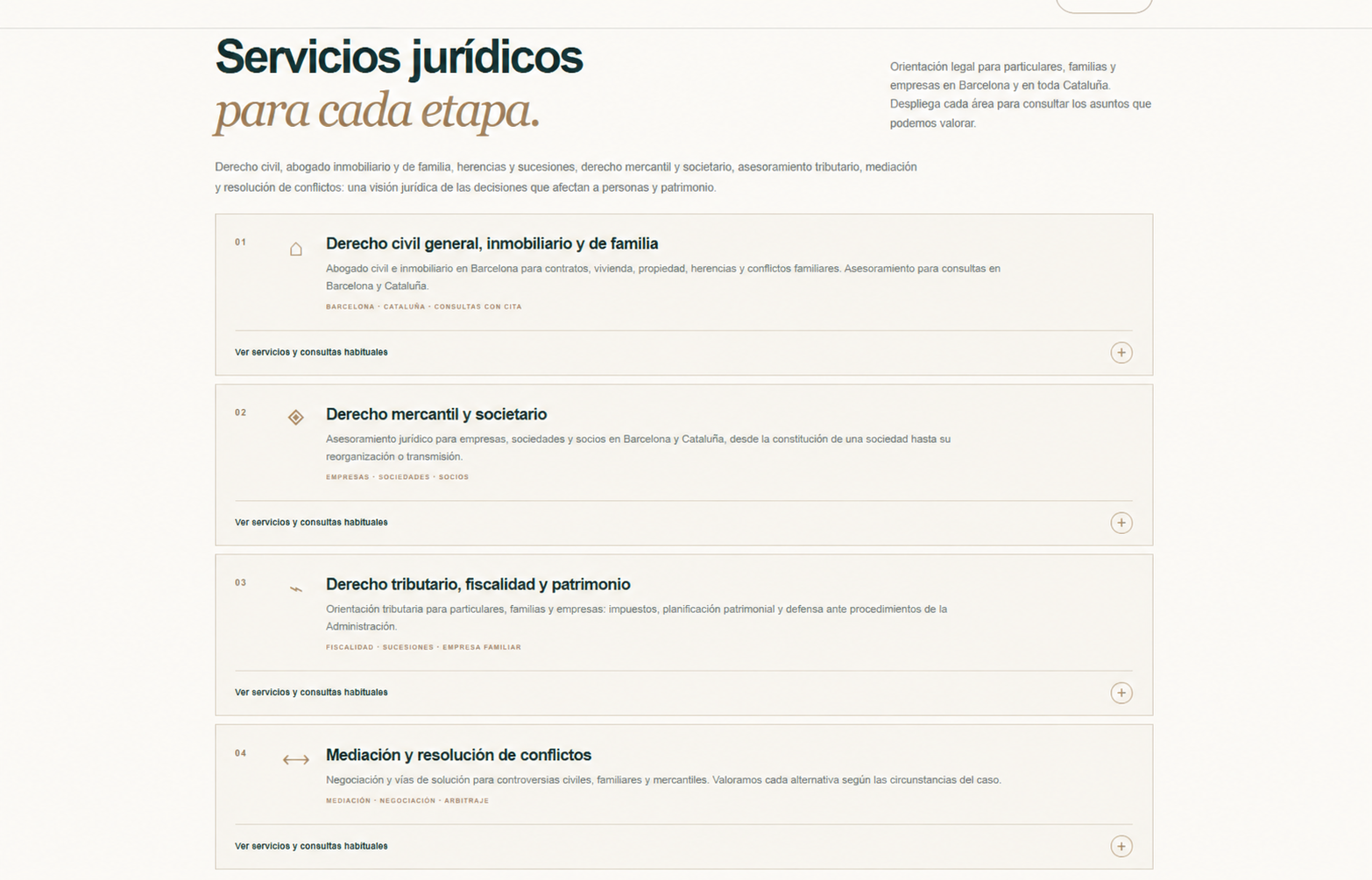Viewport: 1372px width, 880px height.
Task: Click the number '02' label
Action: [x=241, y=412]
